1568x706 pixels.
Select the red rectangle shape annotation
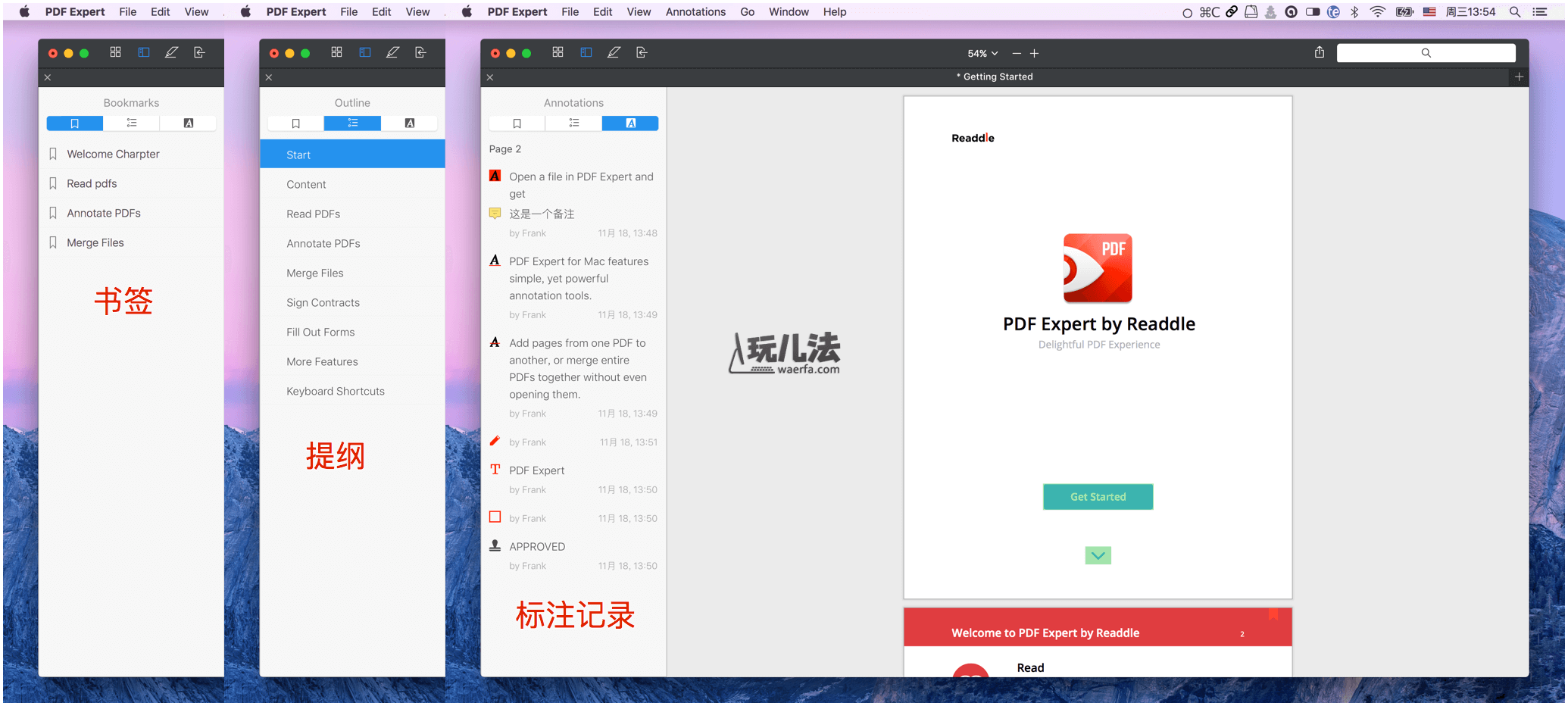pos(573,518)
